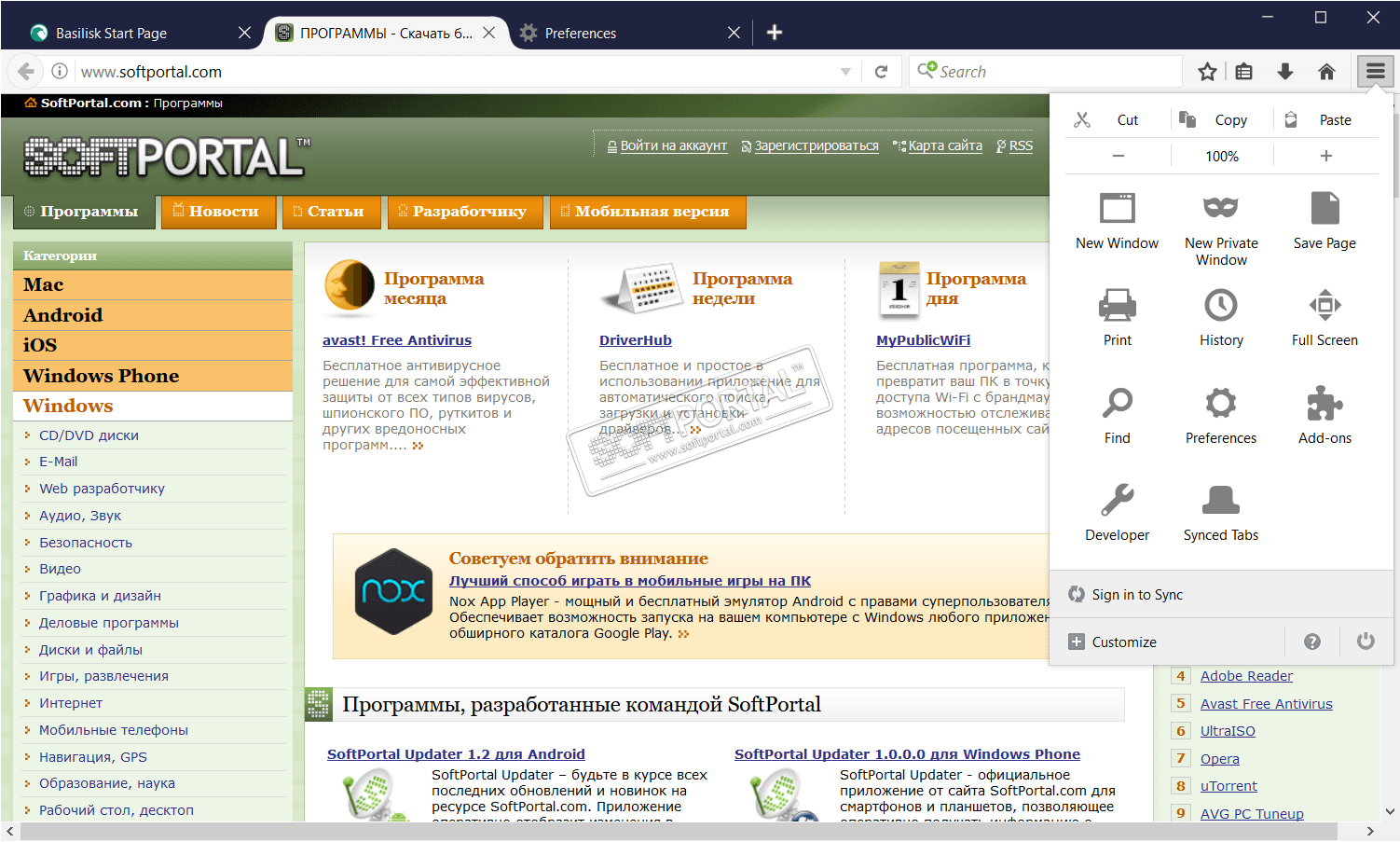1400x842 pixels.
Task: Open the CD/DVD диски subcategory
Action: pyautogui.click(x=89, y=435)
